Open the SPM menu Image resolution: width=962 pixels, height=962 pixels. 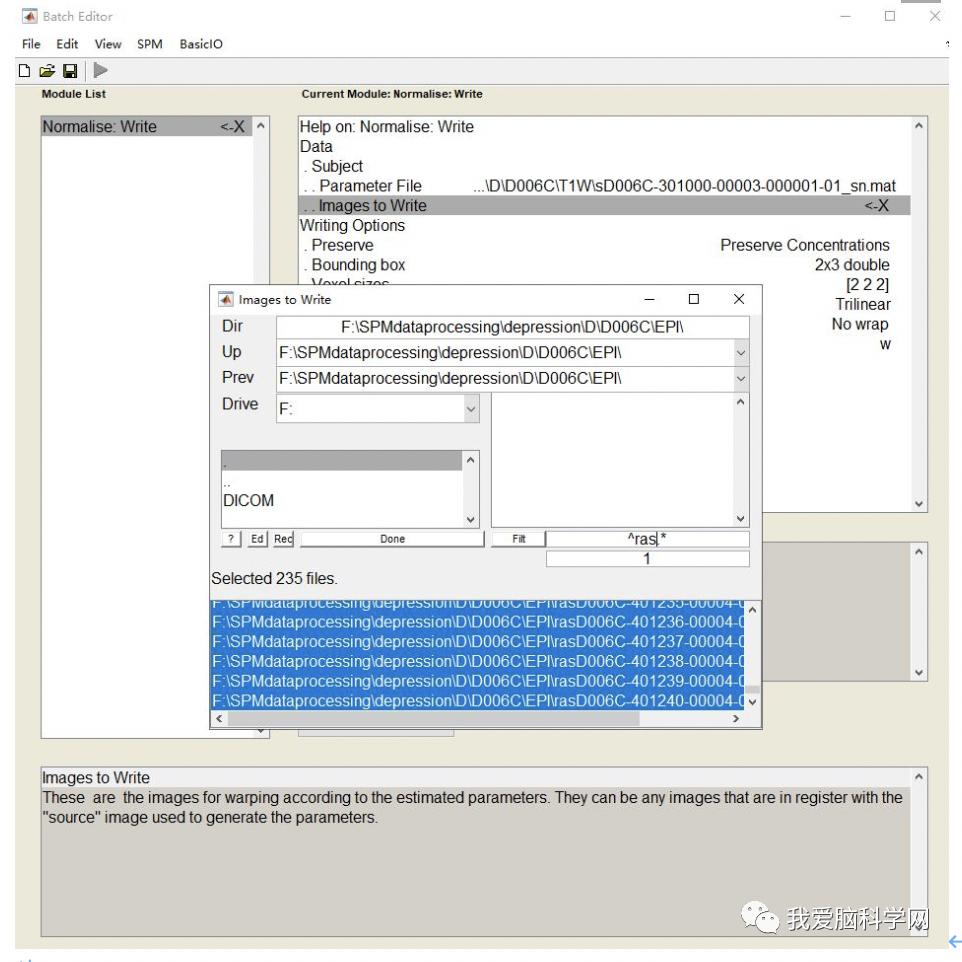tap(150, 44)
